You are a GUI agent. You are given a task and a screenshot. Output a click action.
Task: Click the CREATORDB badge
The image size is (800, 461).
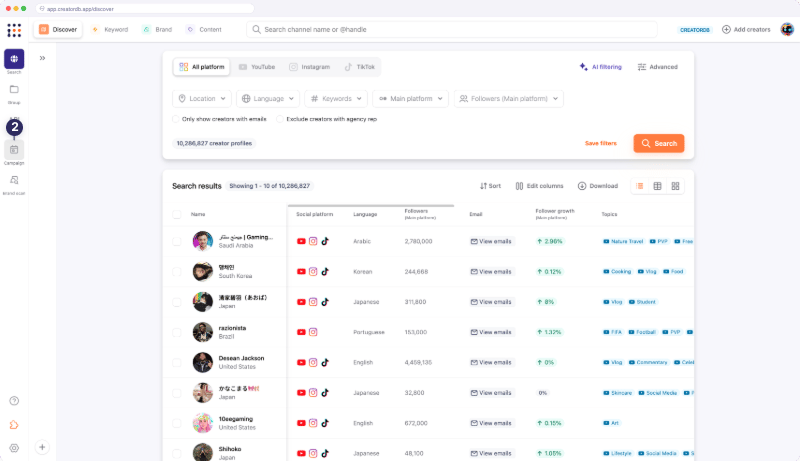click(x=694, y=30)
